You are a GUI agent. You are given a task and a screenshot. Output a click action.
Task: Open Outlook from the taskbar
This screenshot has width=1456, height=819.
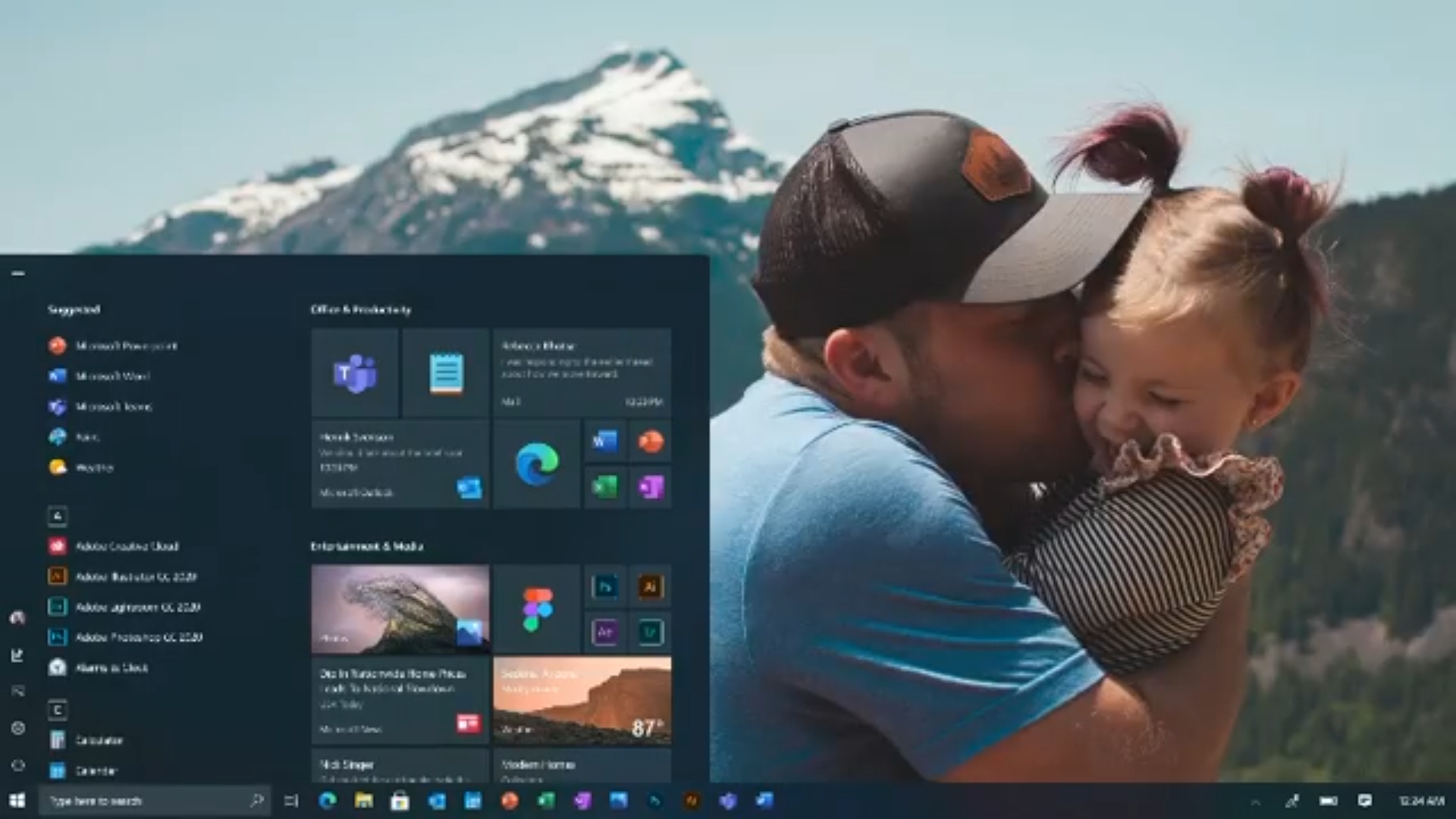click(x=437, y=801)
